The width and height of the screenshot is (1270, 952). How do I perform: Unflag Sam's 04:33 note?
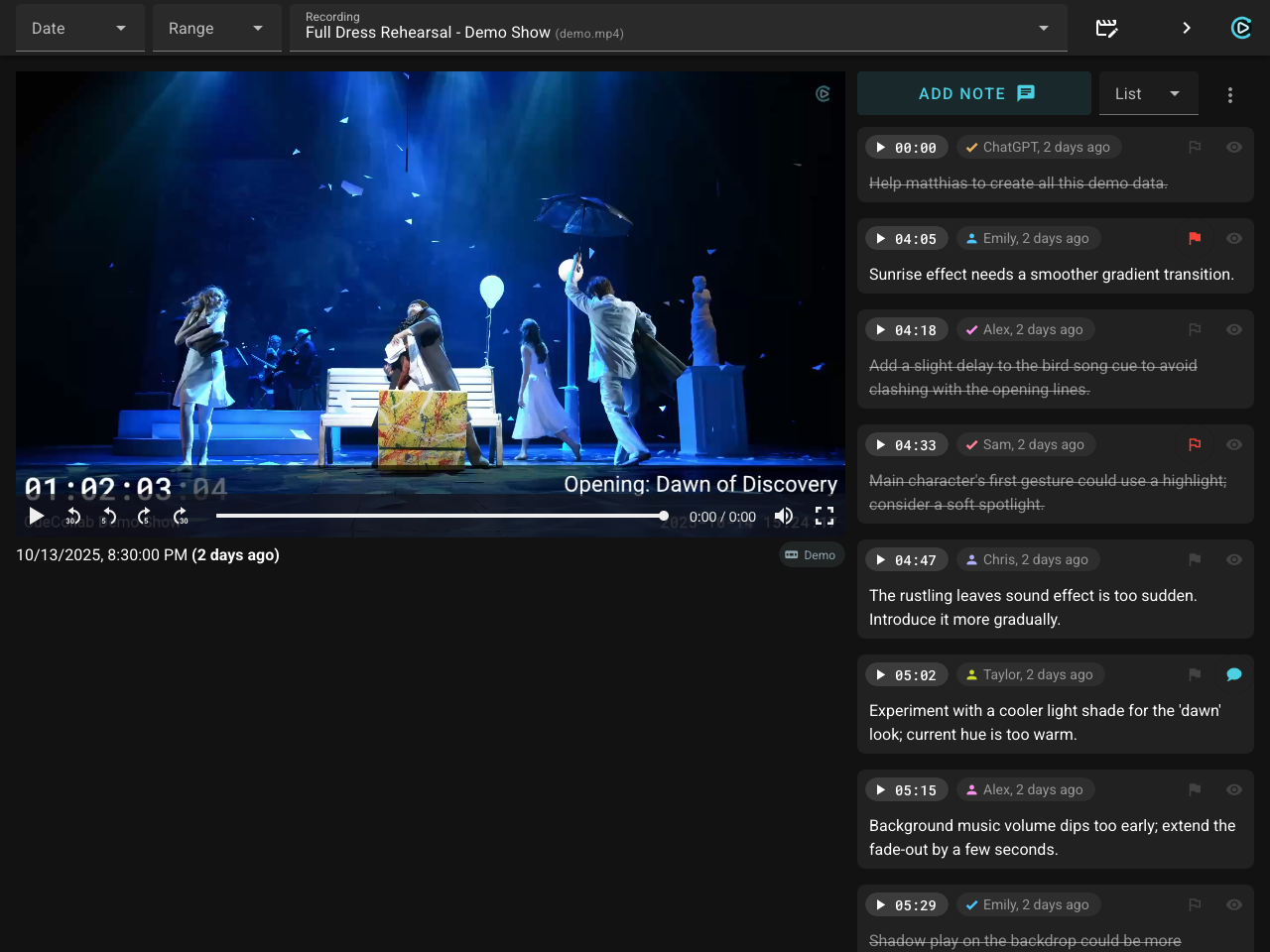pyautogui.click(x=1194, y=444)
